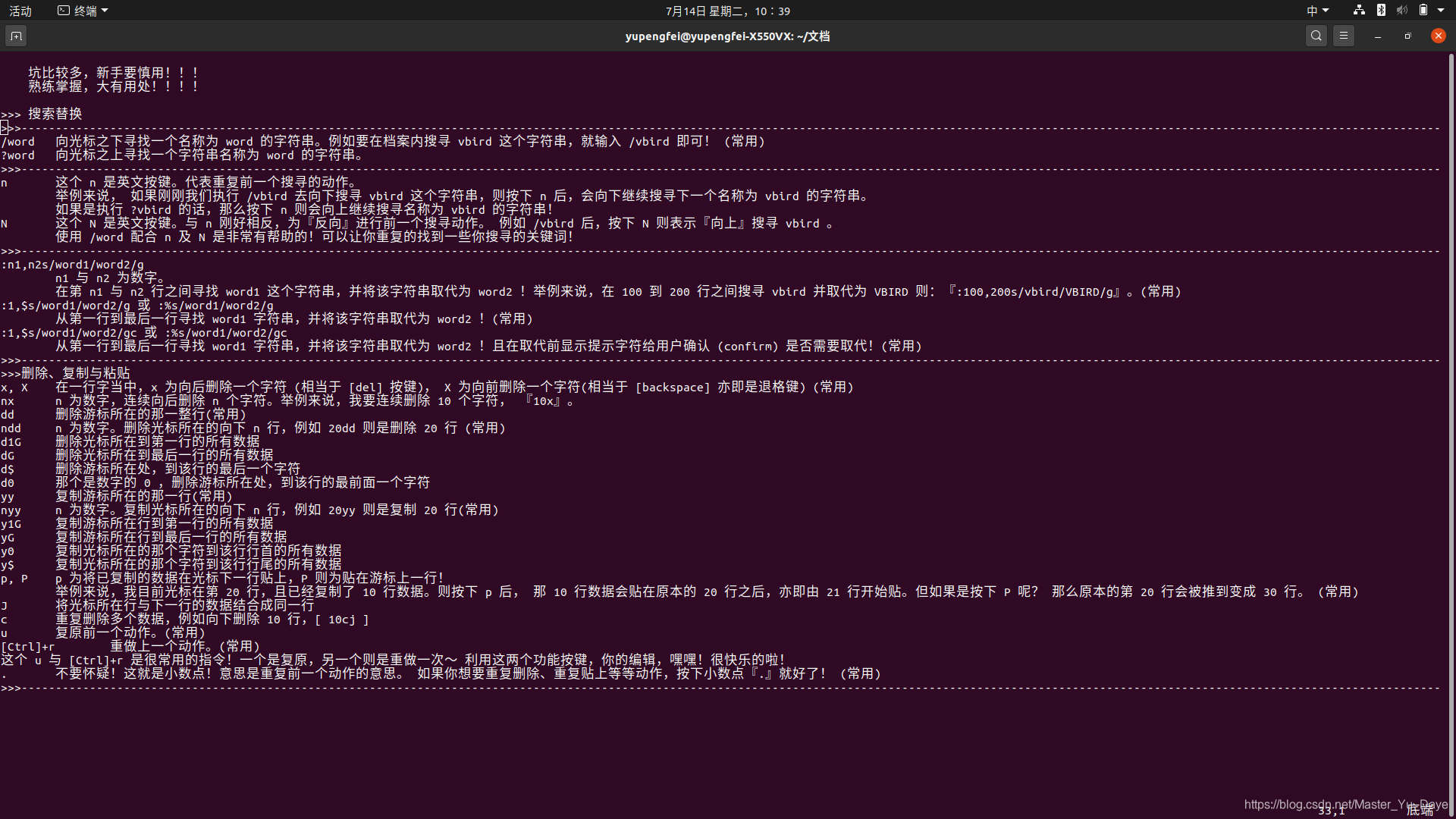Click the '熟练掌握，大有用处' line
Viewport: 1456px width, 819px height.
(x=114, y=86)
